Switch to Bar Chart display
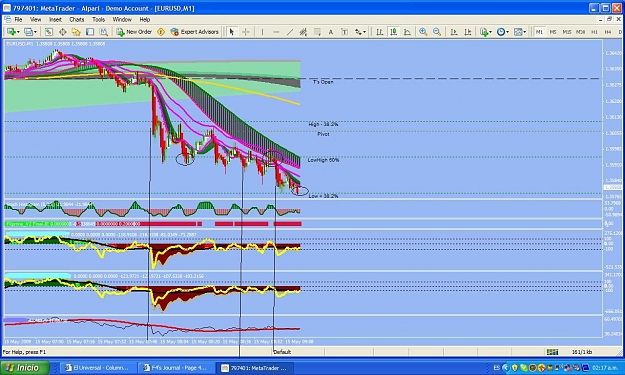This screenshot has width=625, height=375. (x=379, y=32)
